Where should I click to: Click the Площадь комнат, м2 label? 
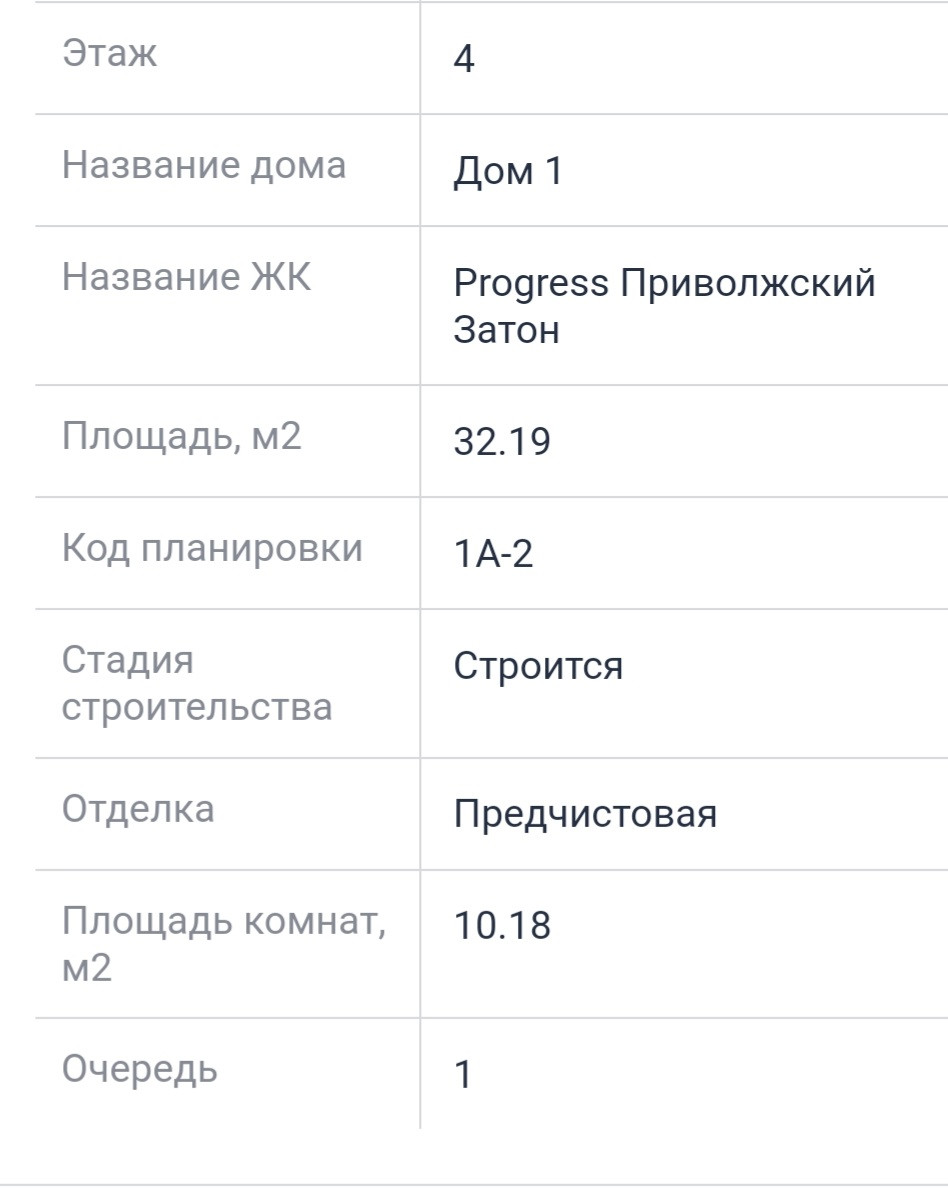pyautogui.click(x=223, y=945)
